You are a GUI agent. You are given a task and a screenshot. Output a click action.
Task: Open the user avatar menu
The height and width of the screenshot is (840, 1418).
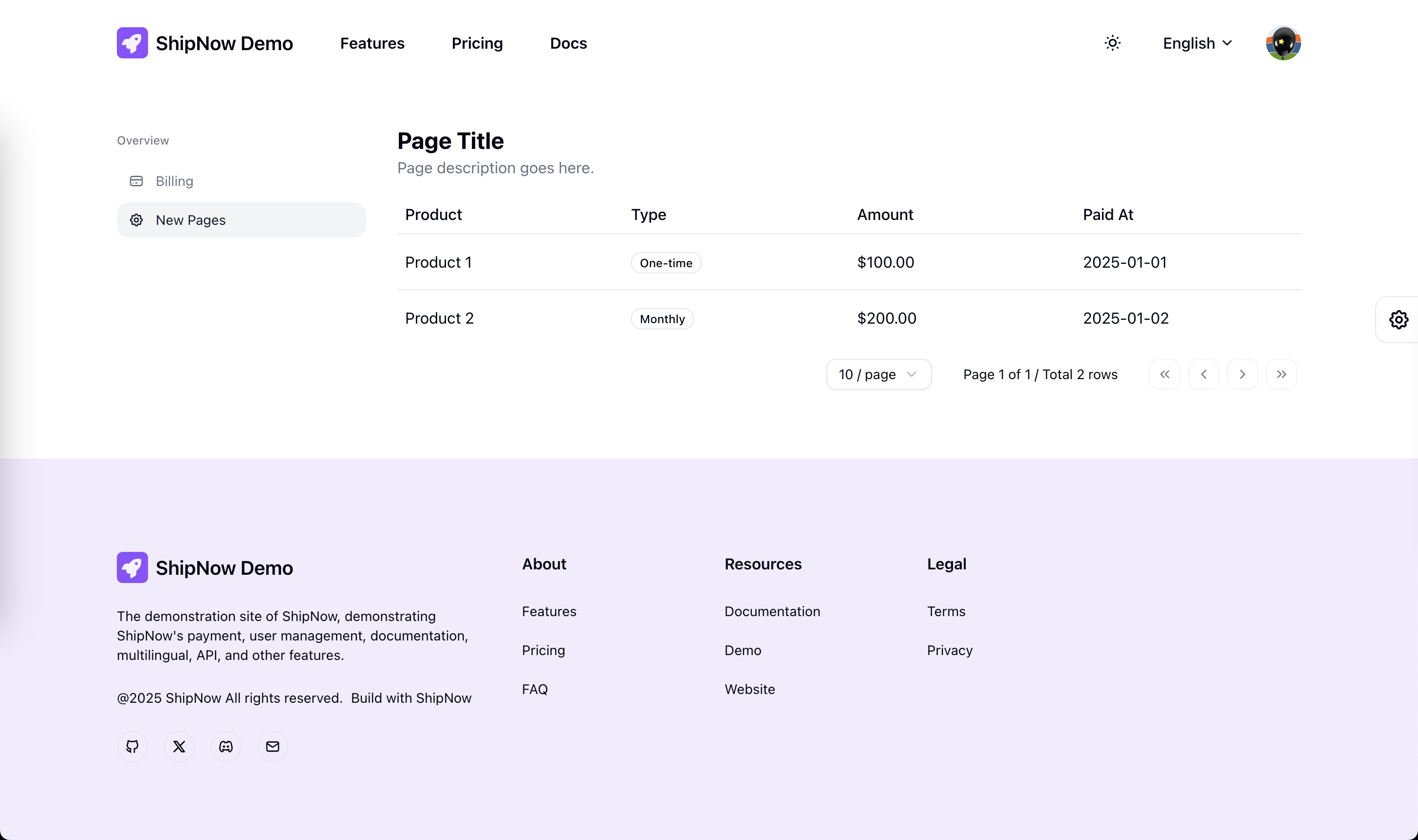pyautogui.click(x=1283, y=43)
